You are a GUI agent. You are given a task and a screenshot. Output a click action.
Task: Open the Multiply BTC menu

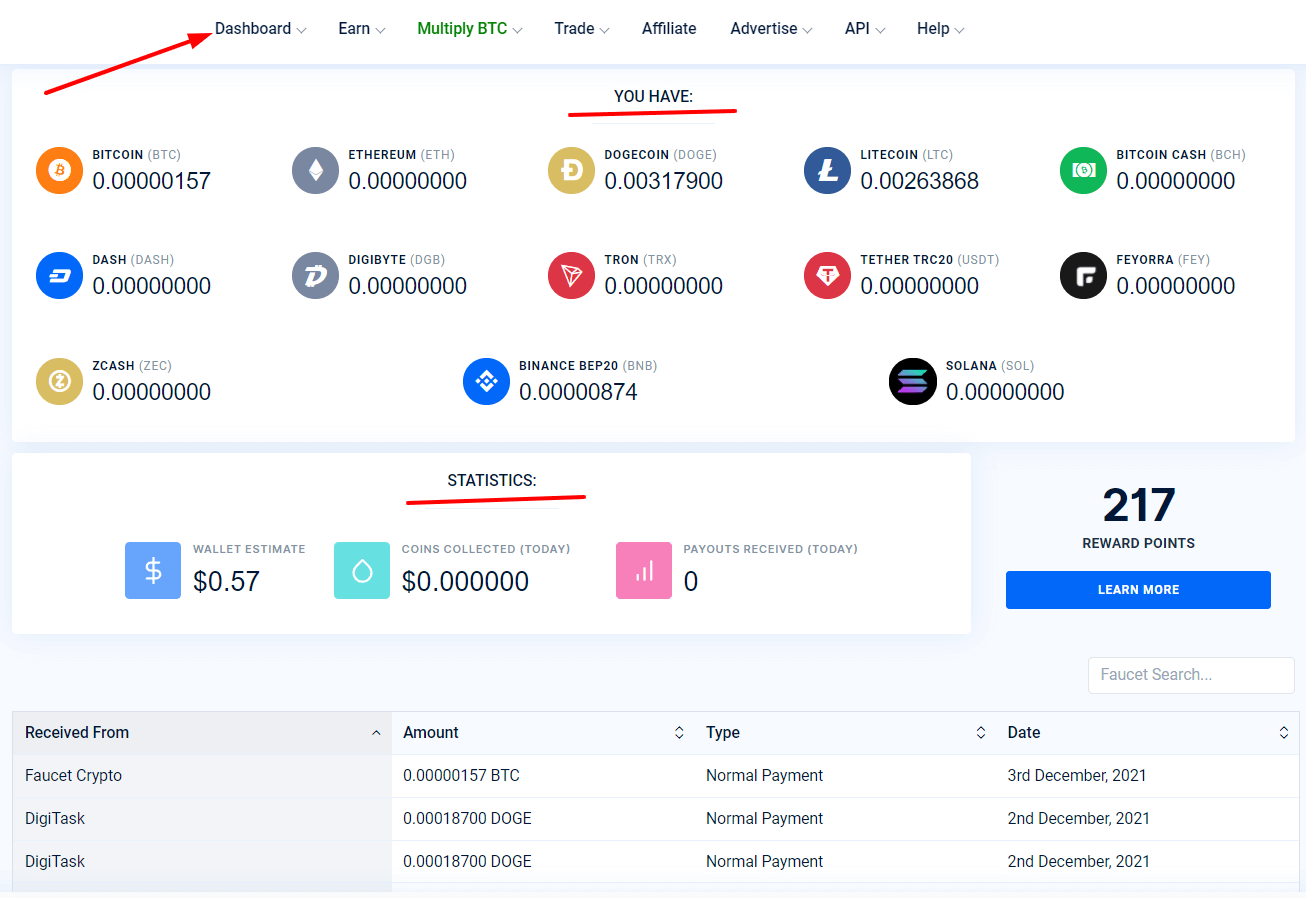[x=470, y=29]
